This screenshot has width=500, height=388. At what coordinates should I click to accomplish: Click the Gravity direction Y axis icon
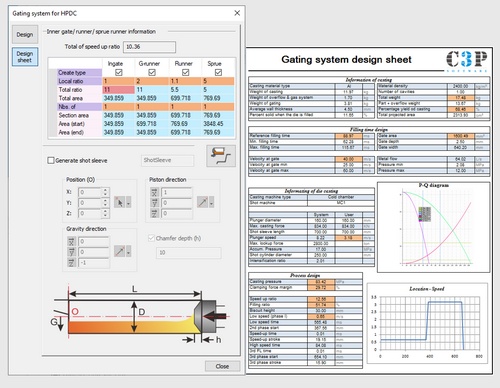click(71, 252)
